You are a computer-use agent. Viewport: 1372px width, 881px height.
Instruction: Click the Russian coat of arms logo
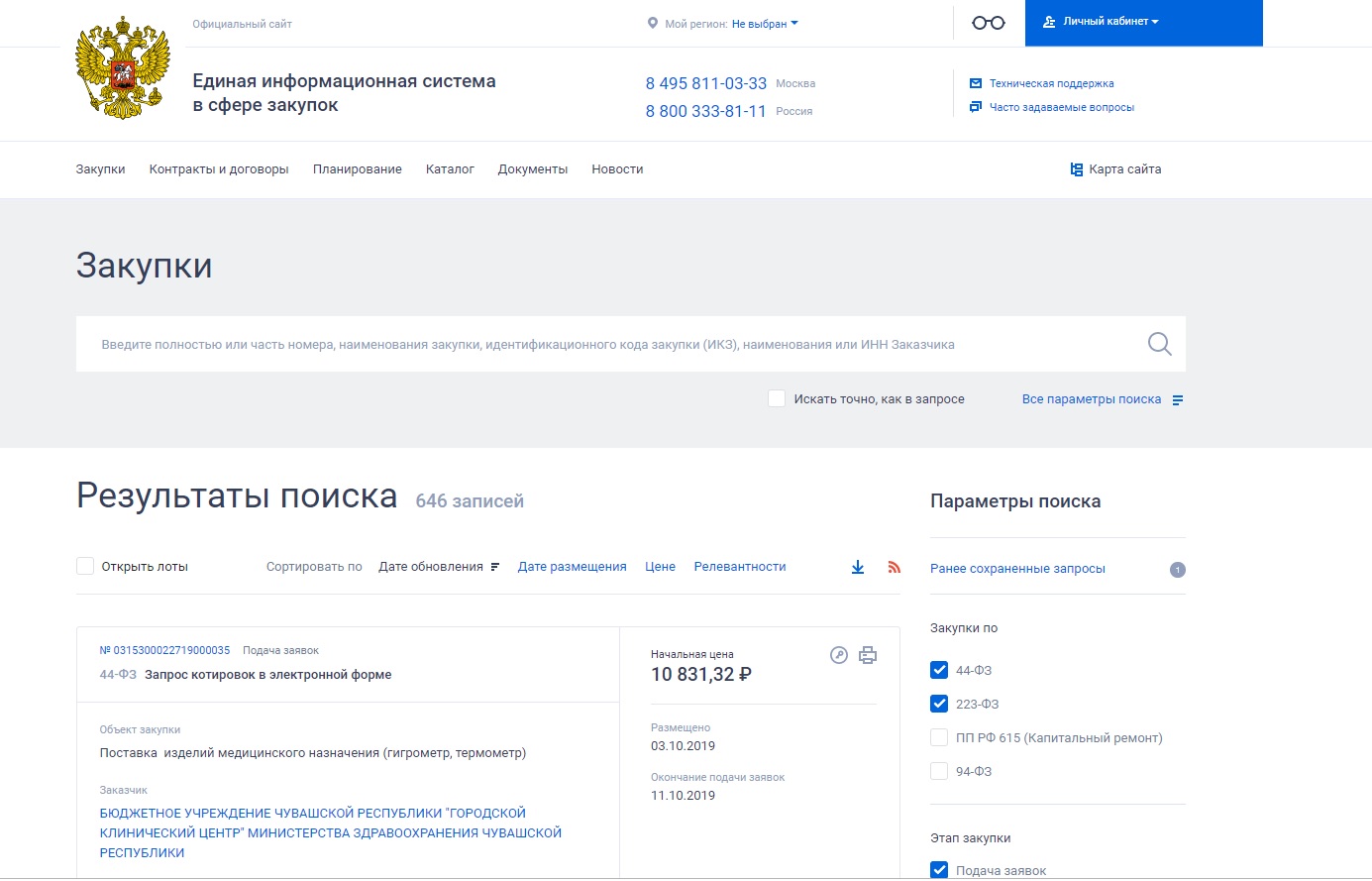(x=123, y=68)
